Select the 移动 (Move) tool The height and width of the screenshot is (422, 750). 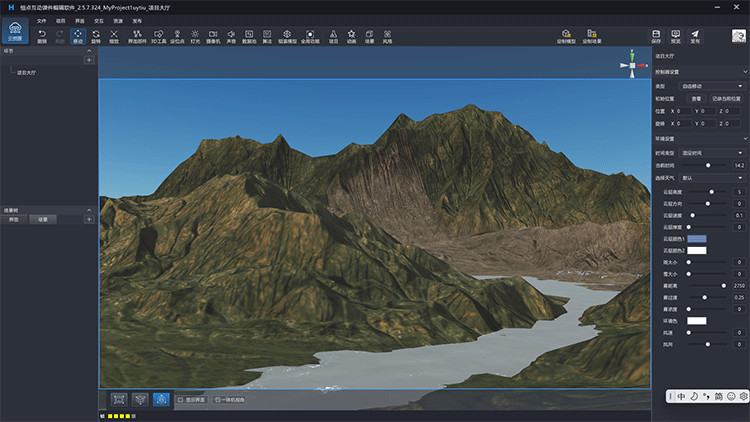(78, 36)
